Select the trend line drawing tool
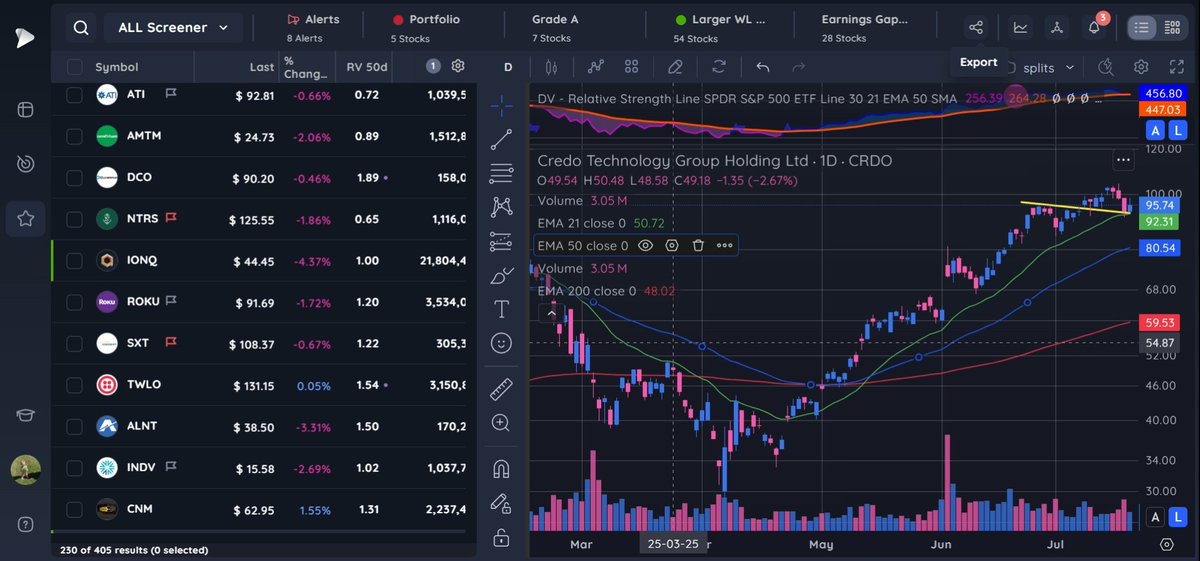The image size is (1200, 561). point(502,140)
